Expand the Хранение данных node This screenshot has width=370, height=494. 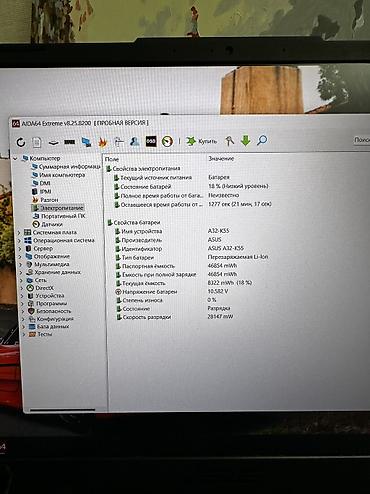tap(21, 273)
